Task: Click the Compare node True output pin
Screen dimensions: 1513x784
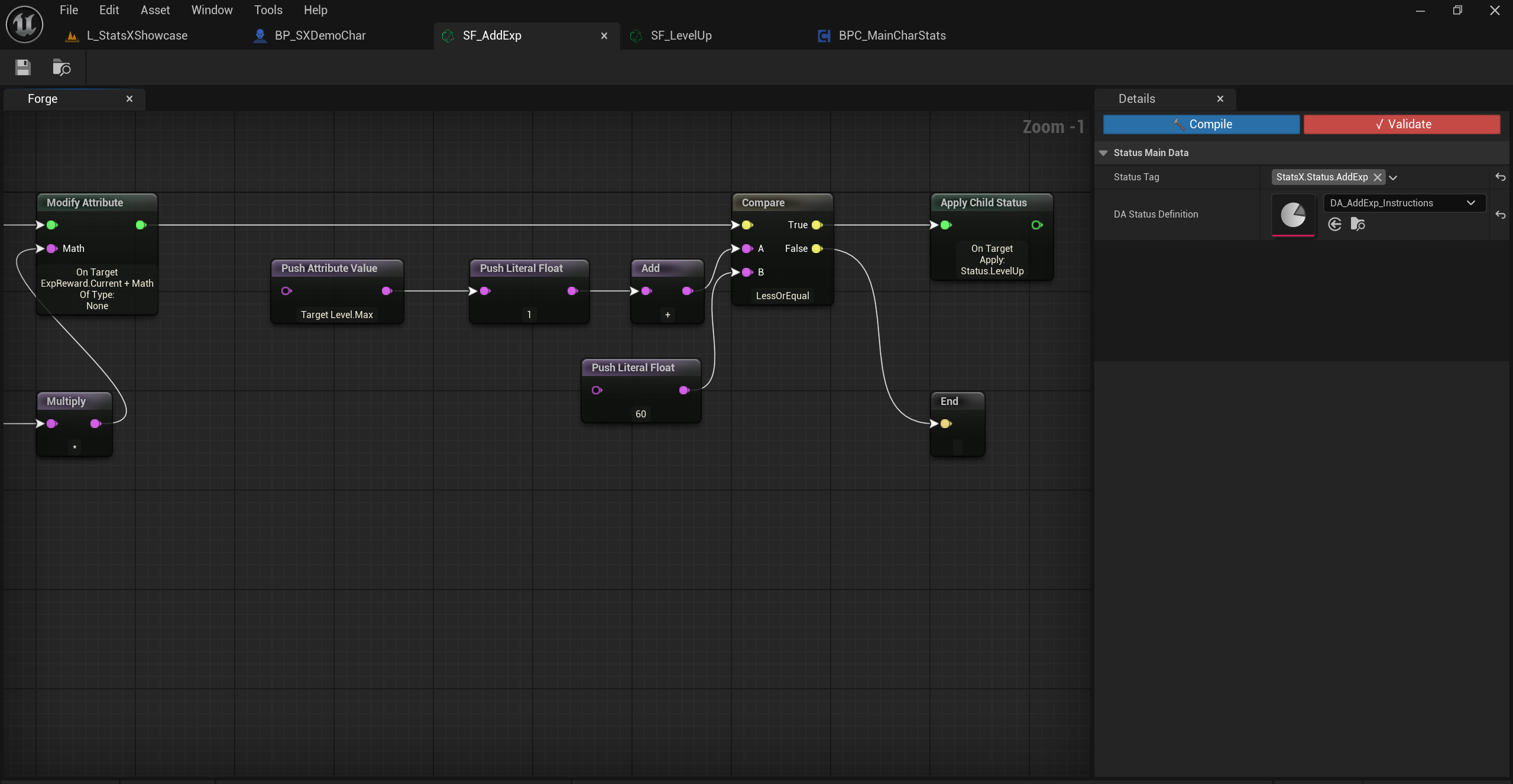Action: click(817, 225)
